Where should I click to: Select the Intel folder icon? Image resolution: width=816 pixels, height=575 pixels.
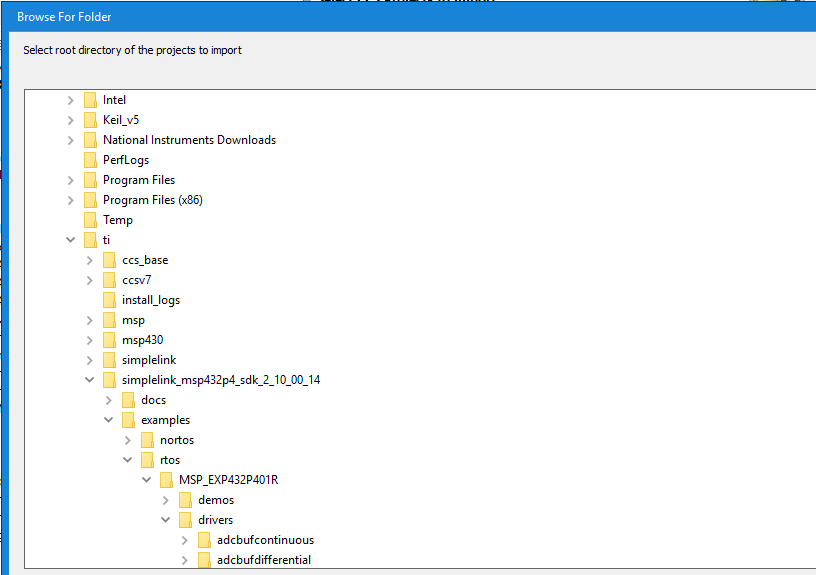click(x=90, y=100)
